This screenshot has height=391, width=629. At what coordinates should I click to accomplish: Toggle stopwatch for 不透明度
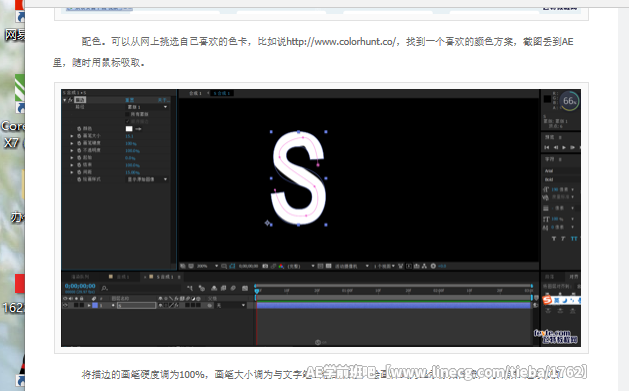click(x=79, y=150)
